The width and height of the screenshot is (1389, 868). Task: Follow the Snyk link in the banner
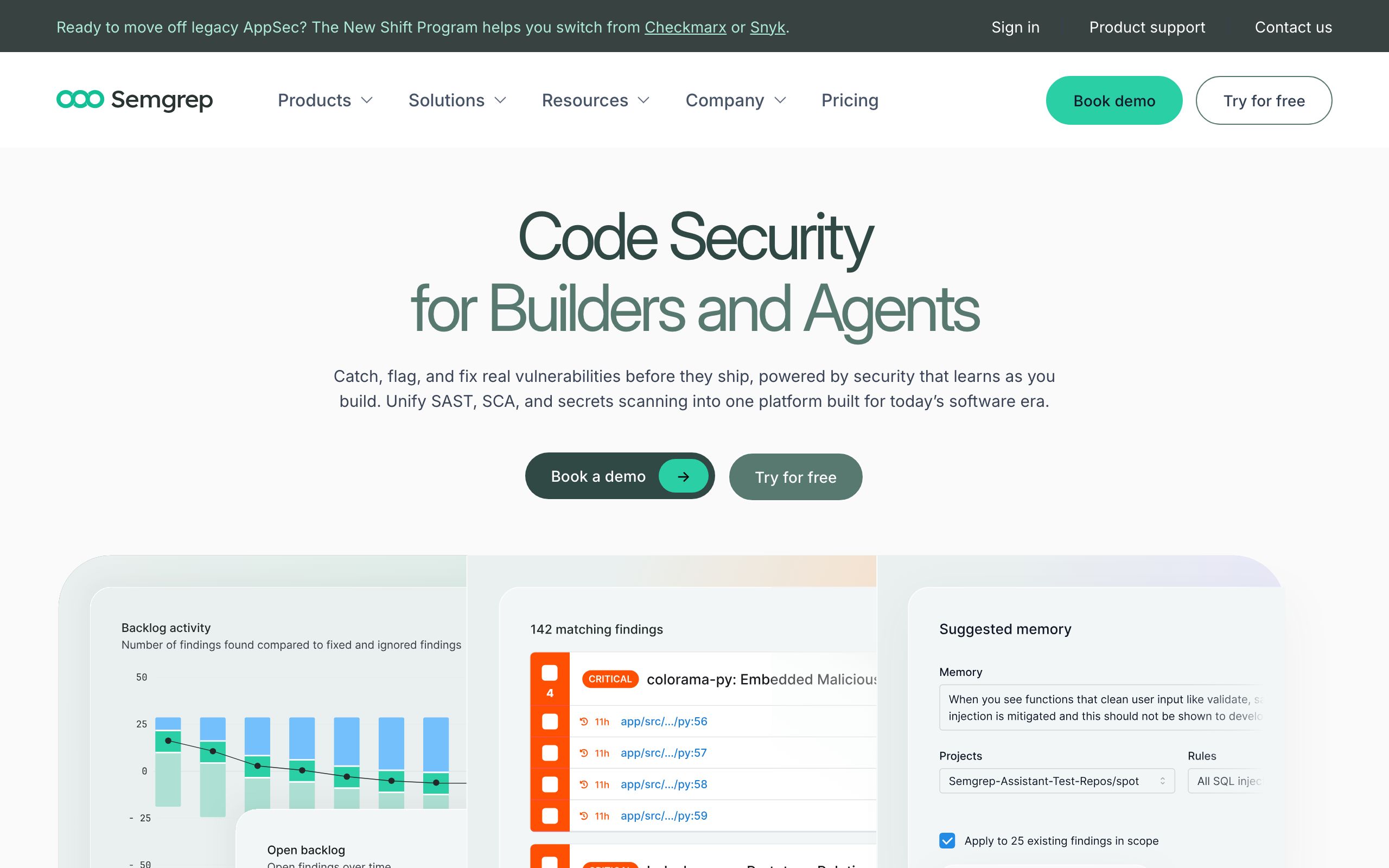click(767, 27)
